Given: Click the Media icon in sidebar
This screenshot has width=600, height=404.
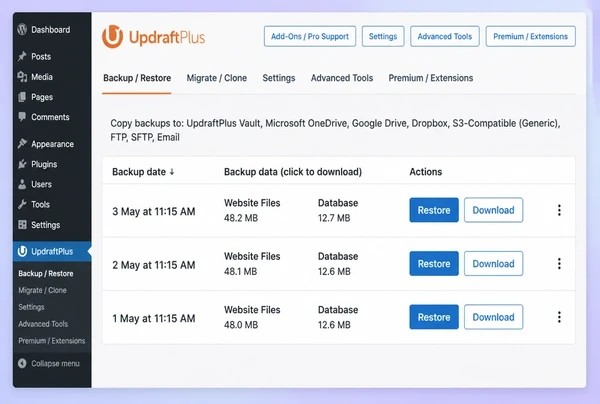Looking at the screenshot, I should click(x=22, y=77).
